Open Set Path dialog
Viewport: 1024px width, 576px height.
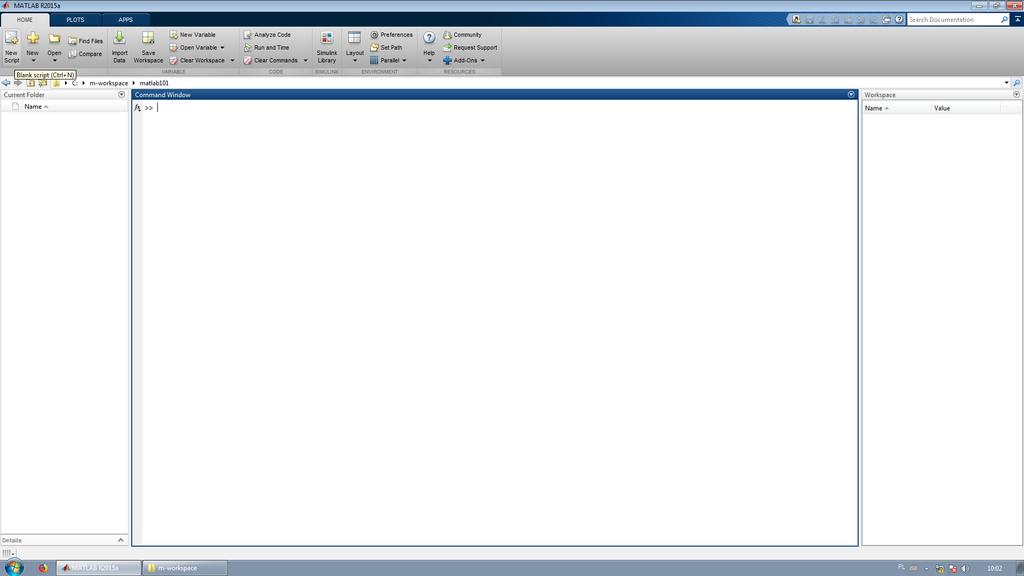click(386, 48)
